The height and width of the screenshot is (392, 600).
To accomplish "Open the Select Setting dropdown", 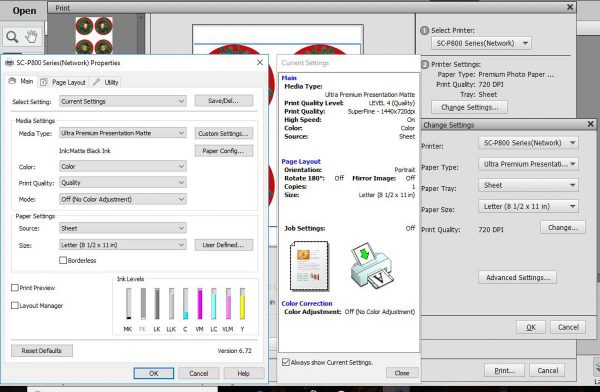I will pos(123,101).
